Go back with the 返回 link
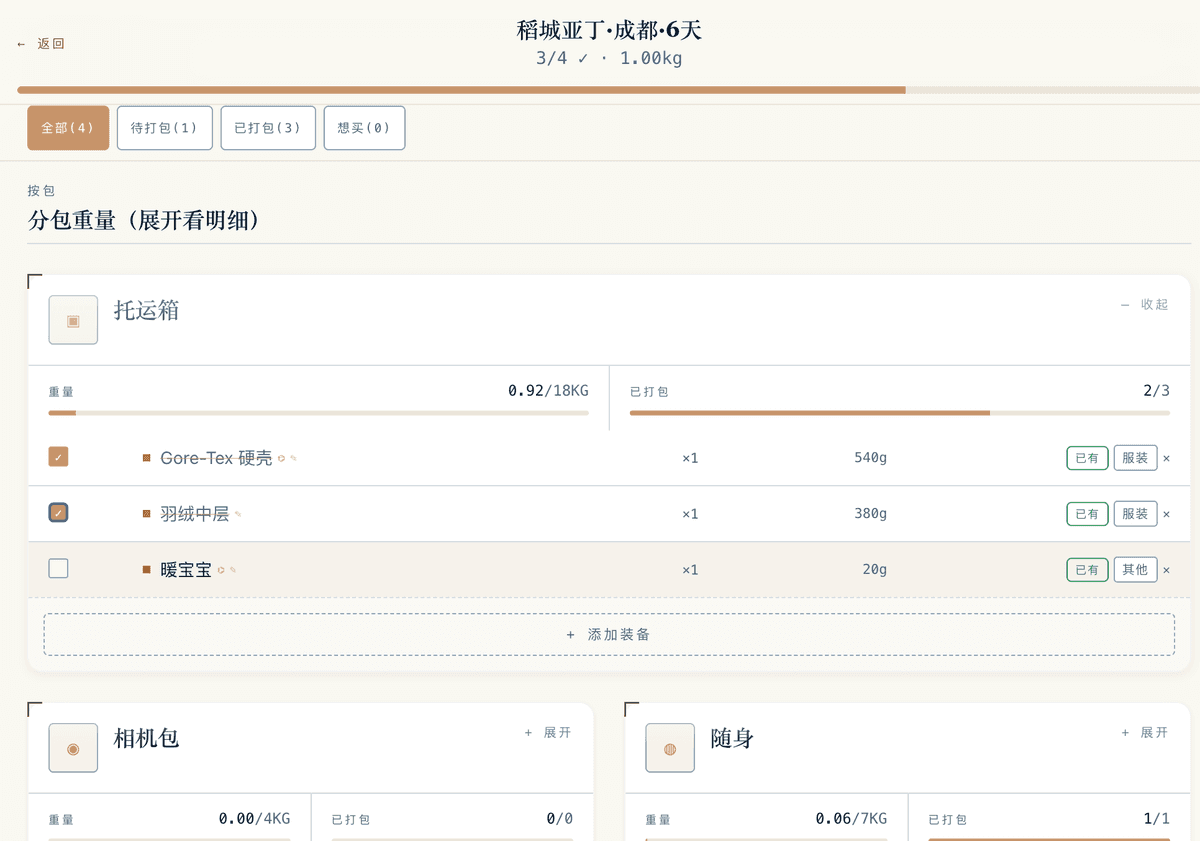The width and height of the screenshot is (1200, 841). (x=41, y=44)
